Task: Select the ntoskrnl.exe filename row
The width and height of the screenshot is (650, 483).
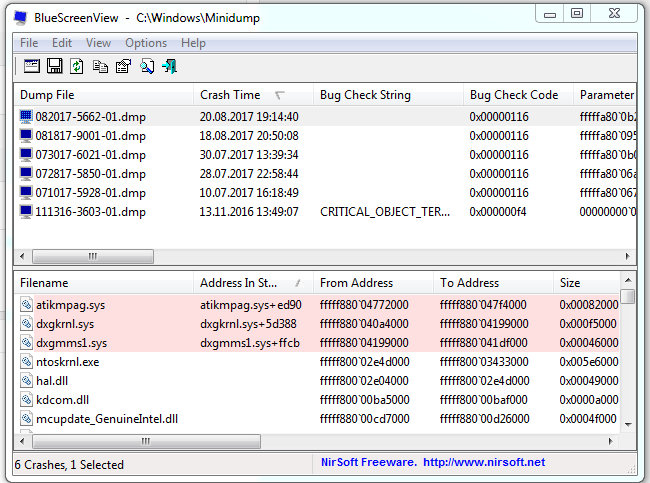Action: coord(68,362)
